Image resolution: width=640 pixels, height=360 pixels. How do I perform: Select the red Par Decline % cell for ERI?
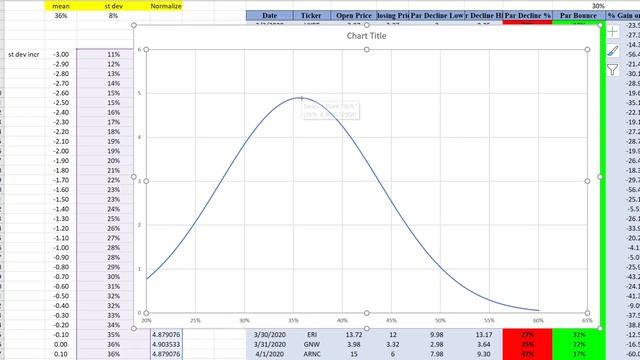[x=527, y=335]
